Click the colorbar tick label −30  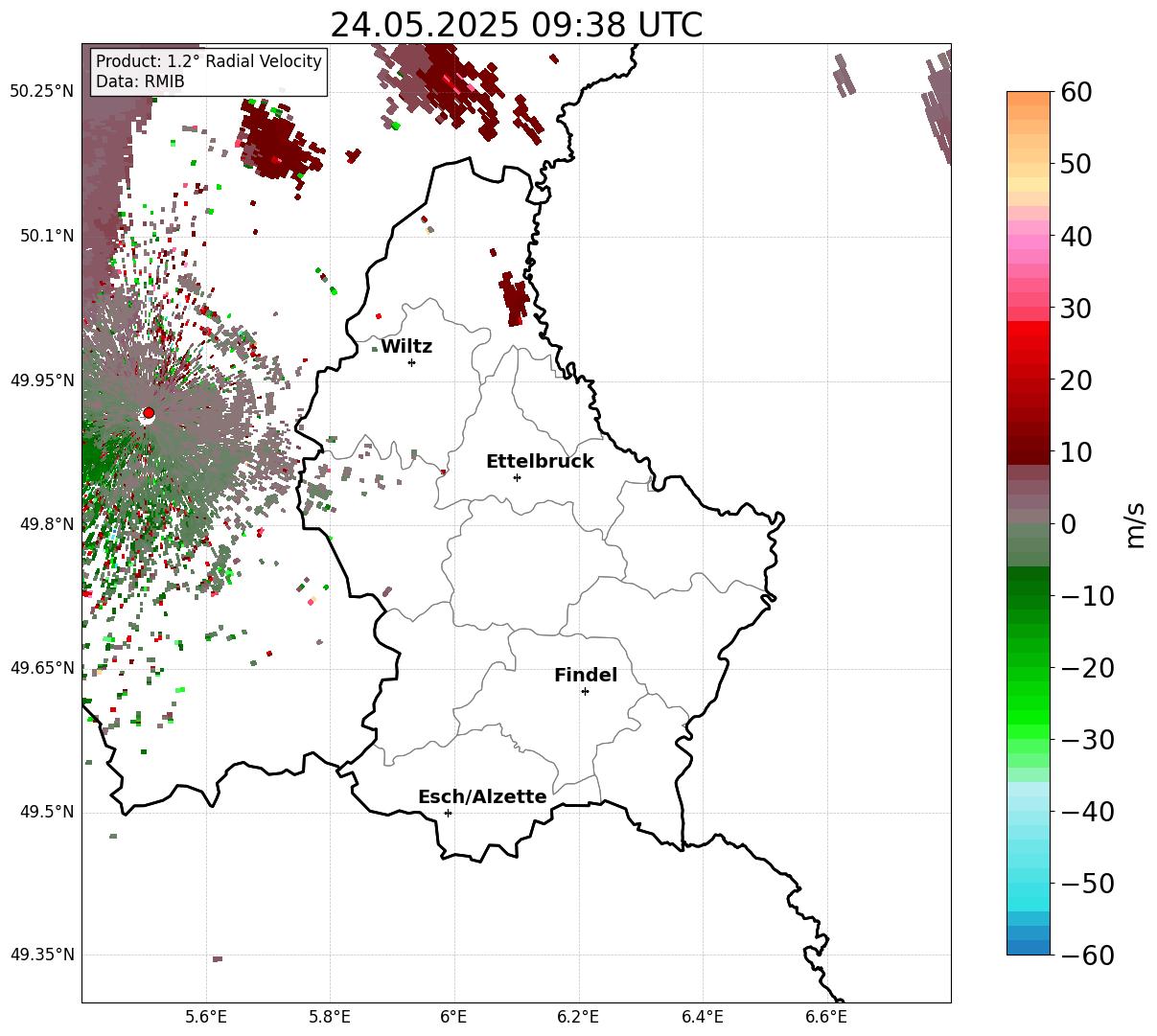click(1087, 740)
